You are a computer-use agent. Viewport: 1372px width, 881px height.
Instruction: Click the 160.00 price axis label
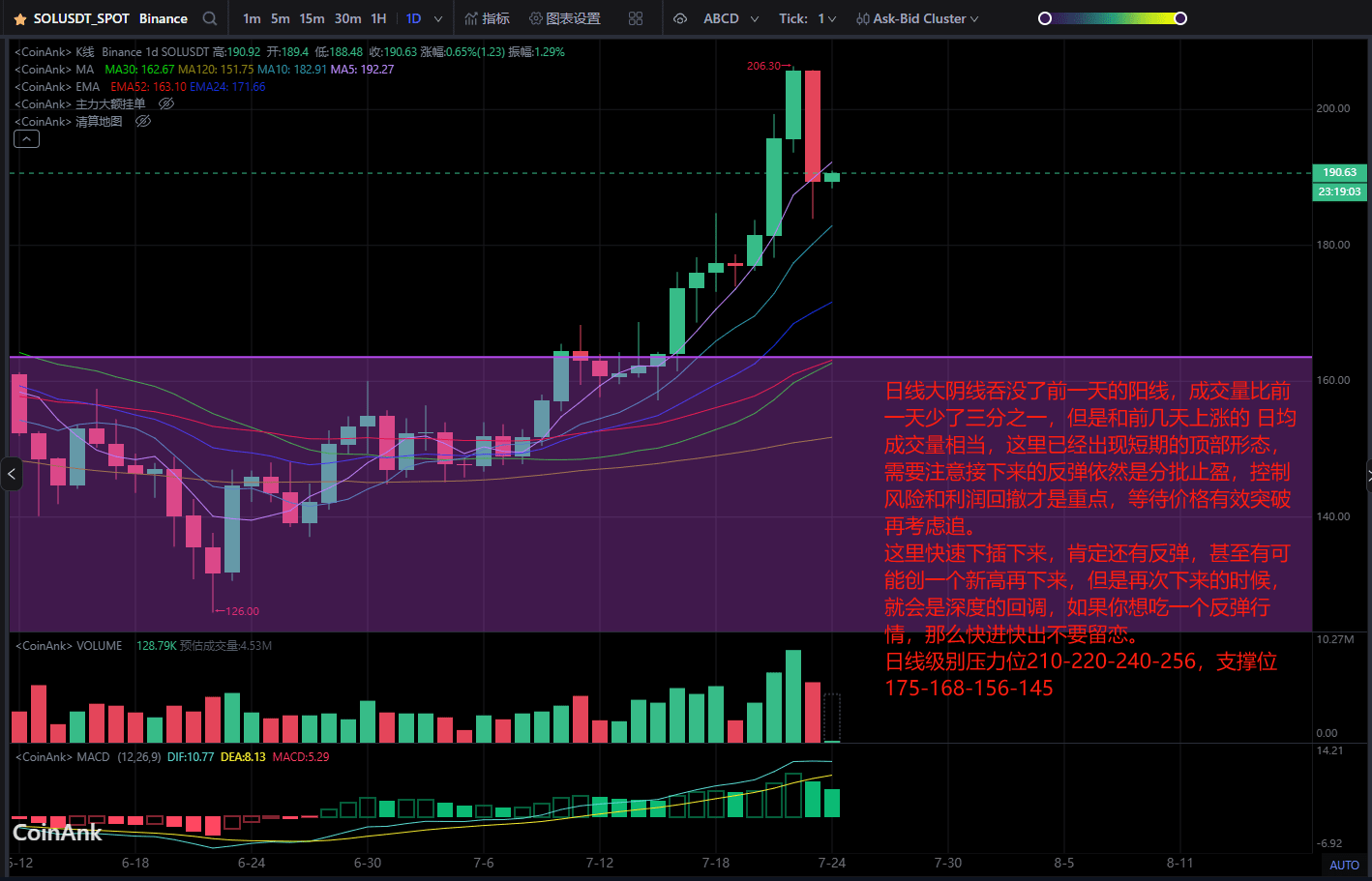click(x=1332, y=380)
